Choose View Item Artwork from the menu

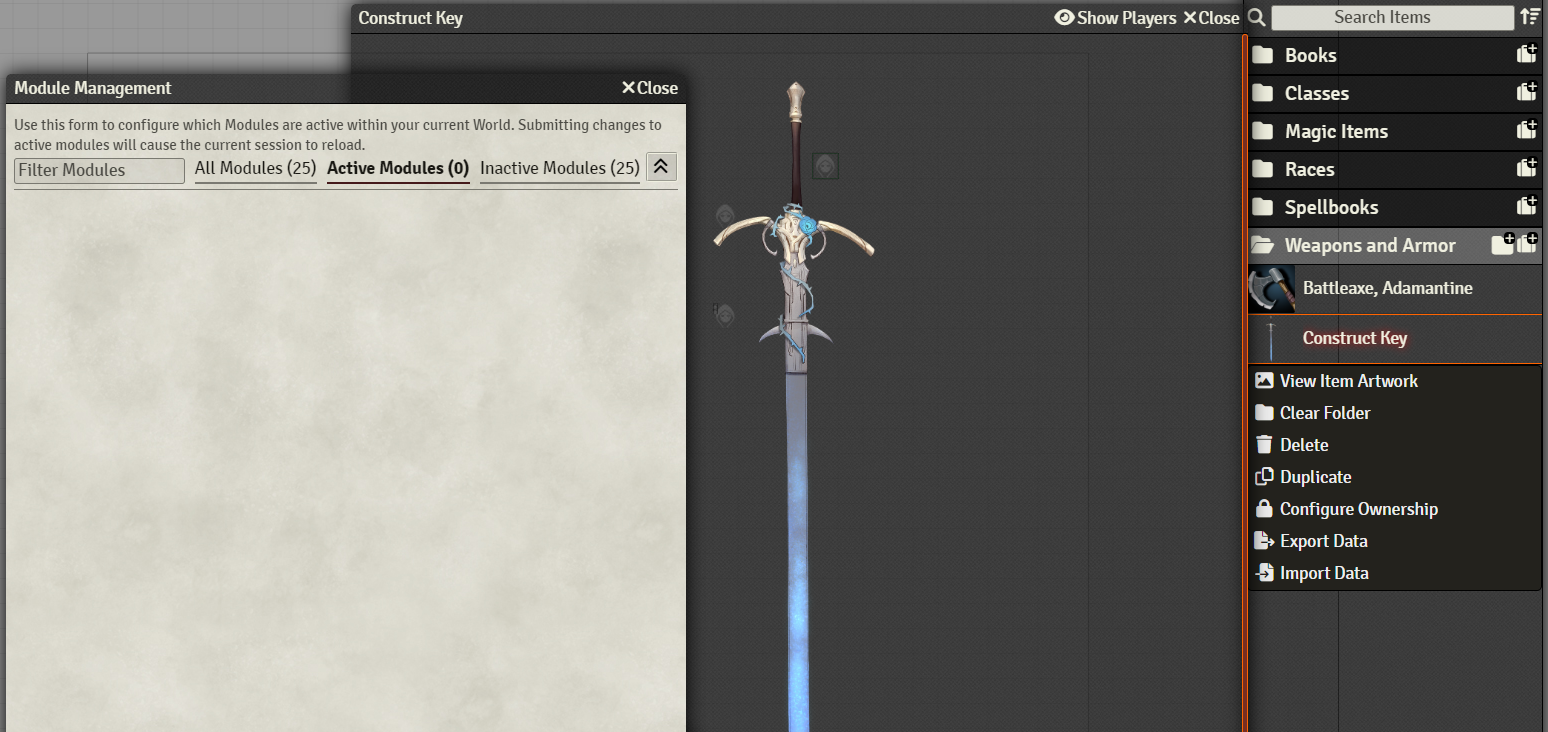click(x=1348, y=380)
